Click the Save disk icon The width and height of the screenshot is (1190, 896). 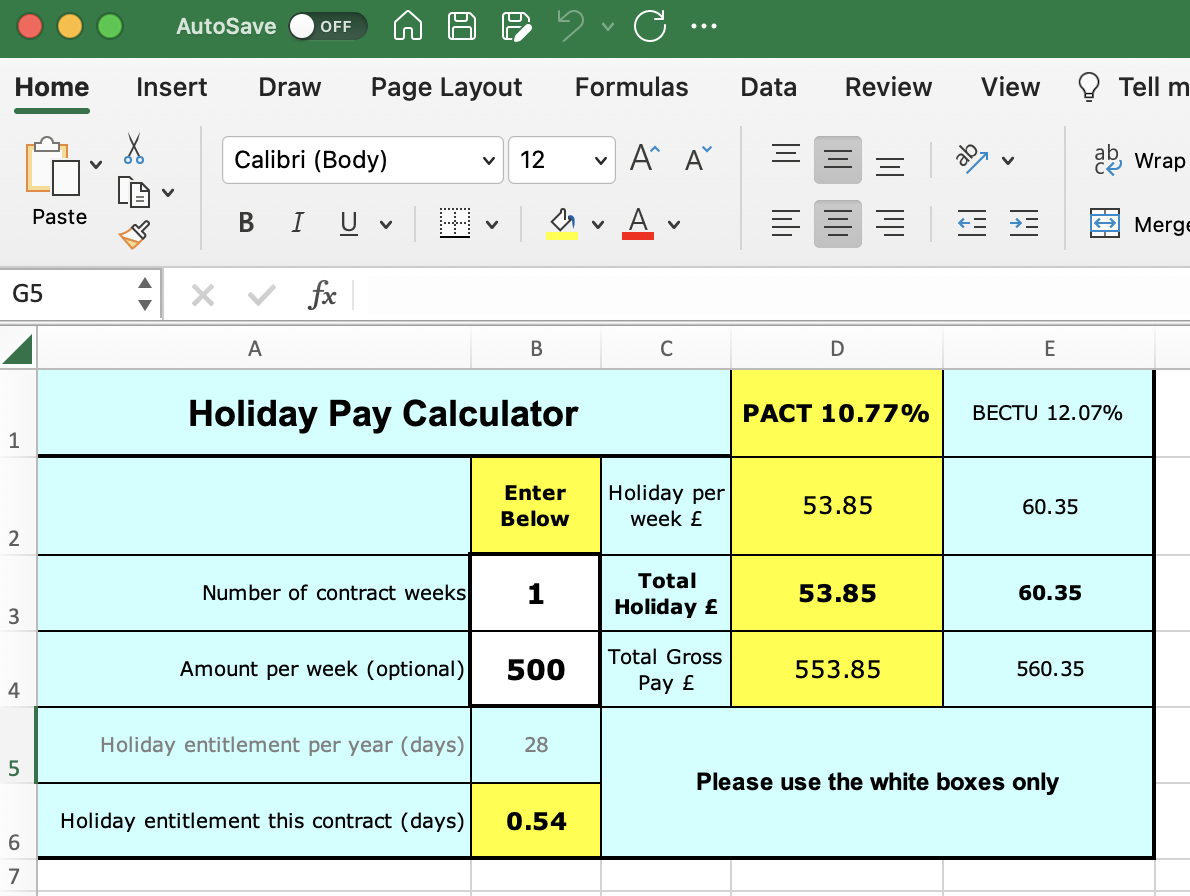coord(461,26)
